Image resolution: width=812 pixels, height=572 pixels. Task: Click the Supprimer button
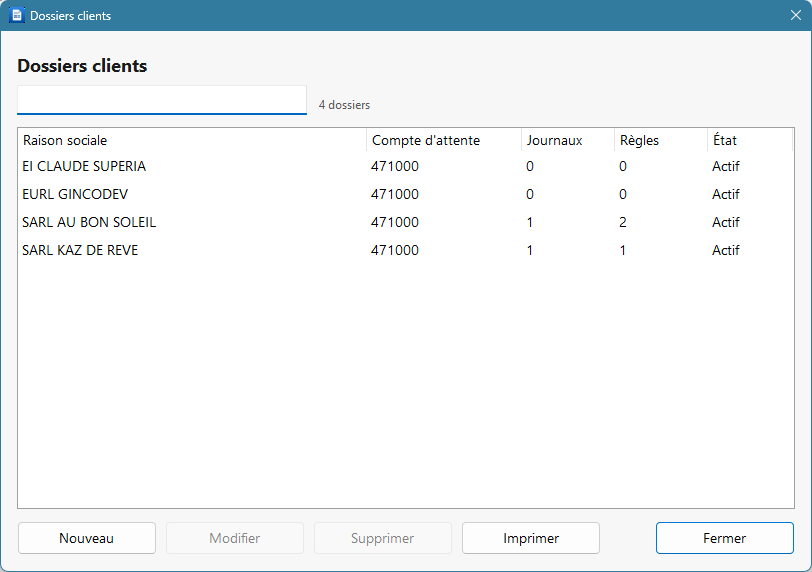coord(383,538)
